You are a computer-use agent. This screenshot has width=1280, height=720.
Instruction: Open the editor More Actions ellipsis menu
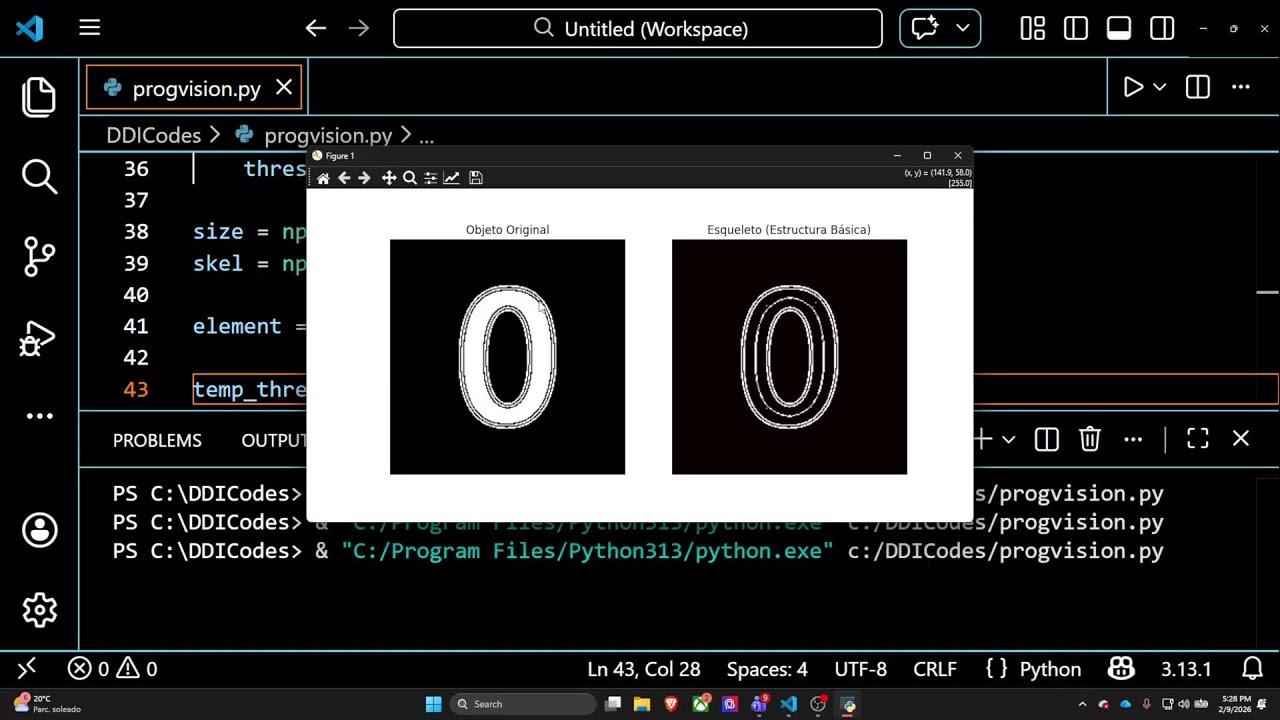[x=1241, y=88]
